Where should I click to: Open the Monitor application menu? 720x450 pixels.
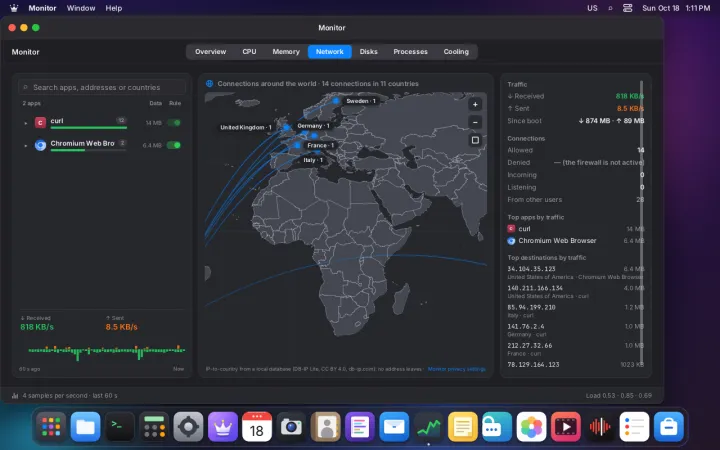[x=42, y=8]
